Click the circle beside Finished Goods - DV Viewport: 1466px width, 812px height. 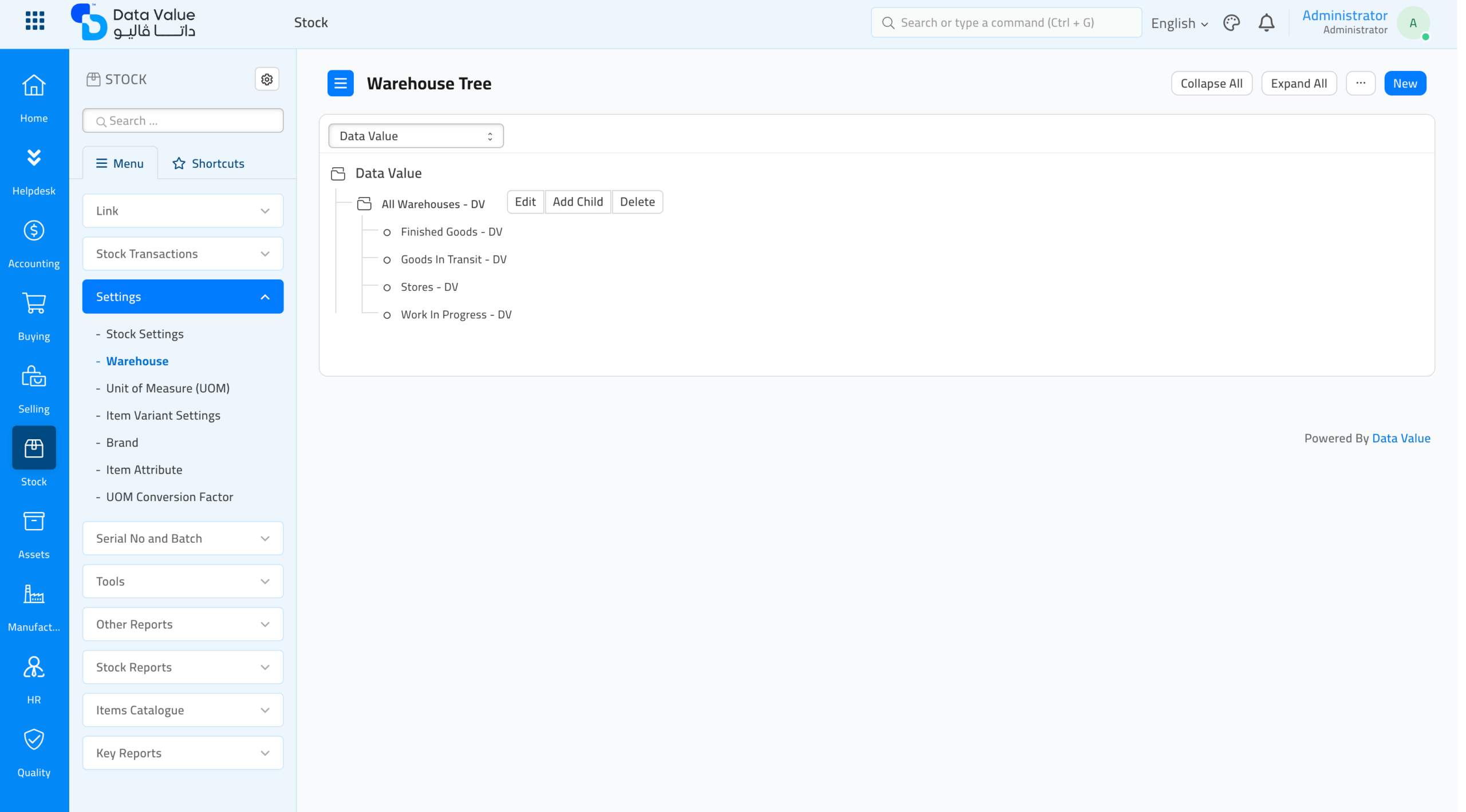pos(387,232)
